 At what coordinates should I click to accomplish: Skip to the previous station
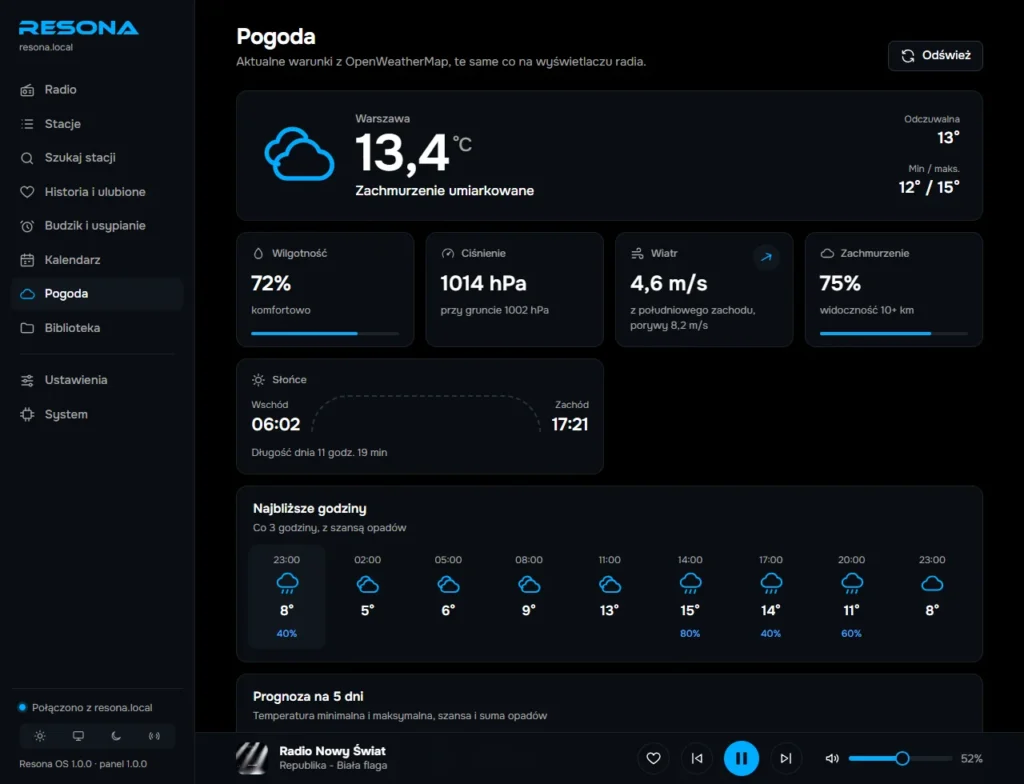tap(697, 758)
